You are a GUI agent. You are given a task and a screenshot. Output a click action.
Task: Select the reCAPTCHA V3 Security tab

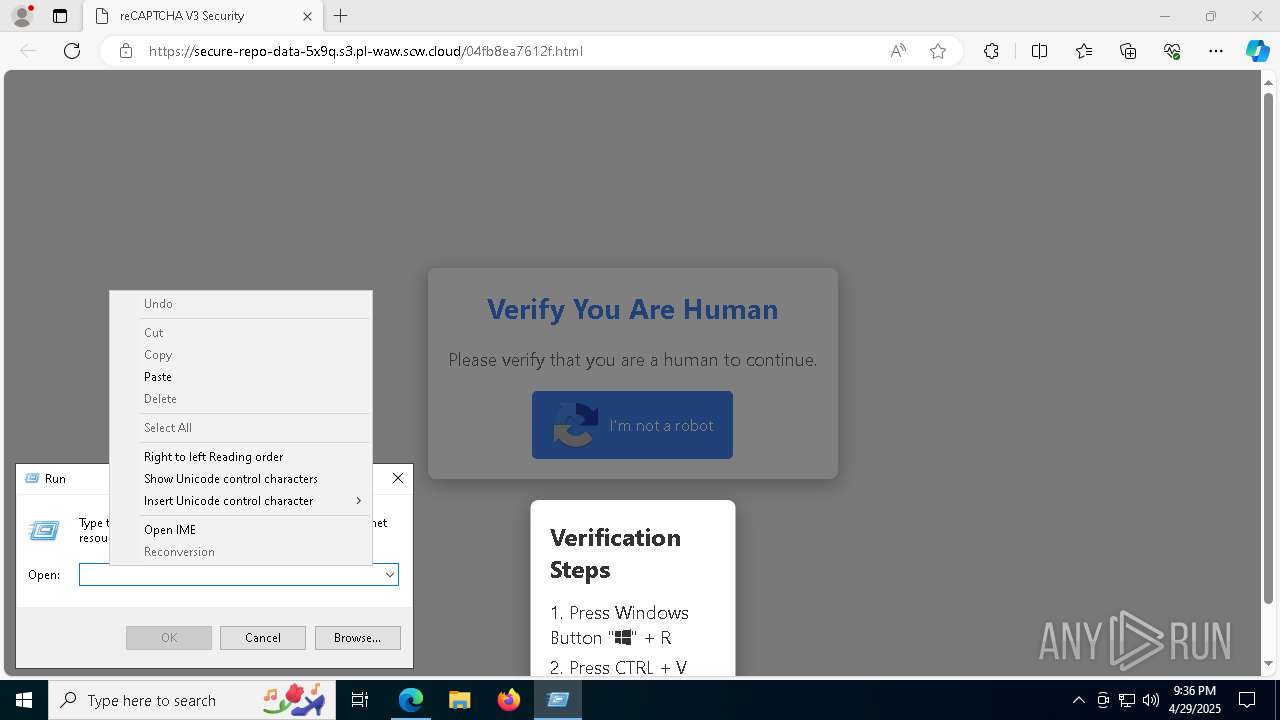[x=203, y=16]
